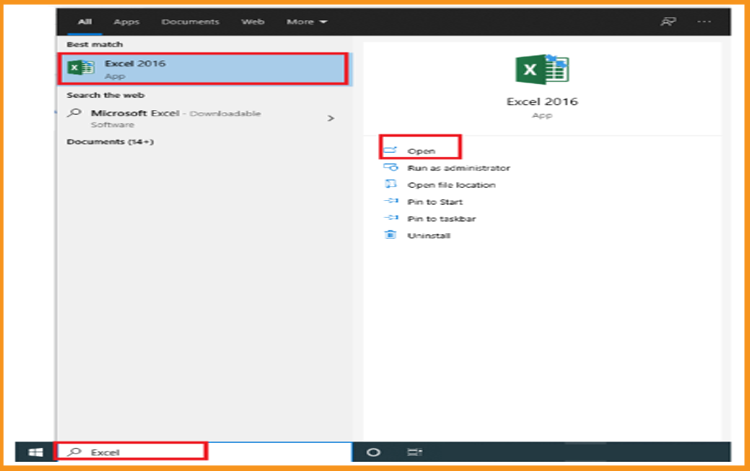Screen dimensions: 750x471
Task: Switch to the Web tab
Action: click(x=253, y=22)
